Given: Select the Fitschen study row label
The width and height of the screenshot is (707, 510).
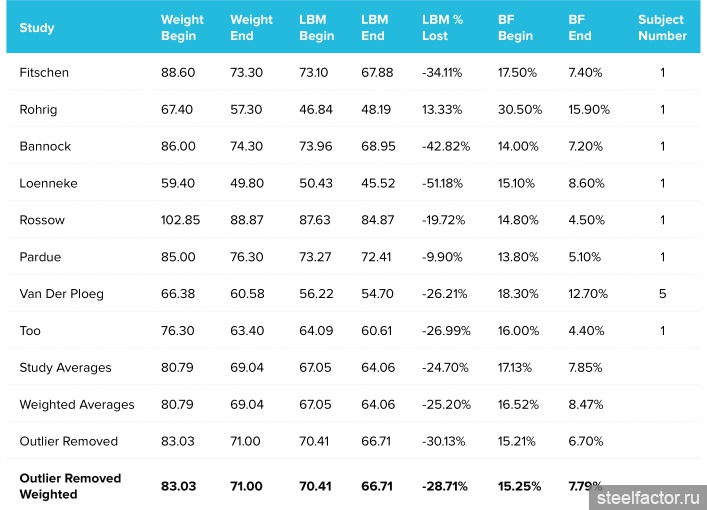Looking at the screenshot, I should [x=43, y=72].
